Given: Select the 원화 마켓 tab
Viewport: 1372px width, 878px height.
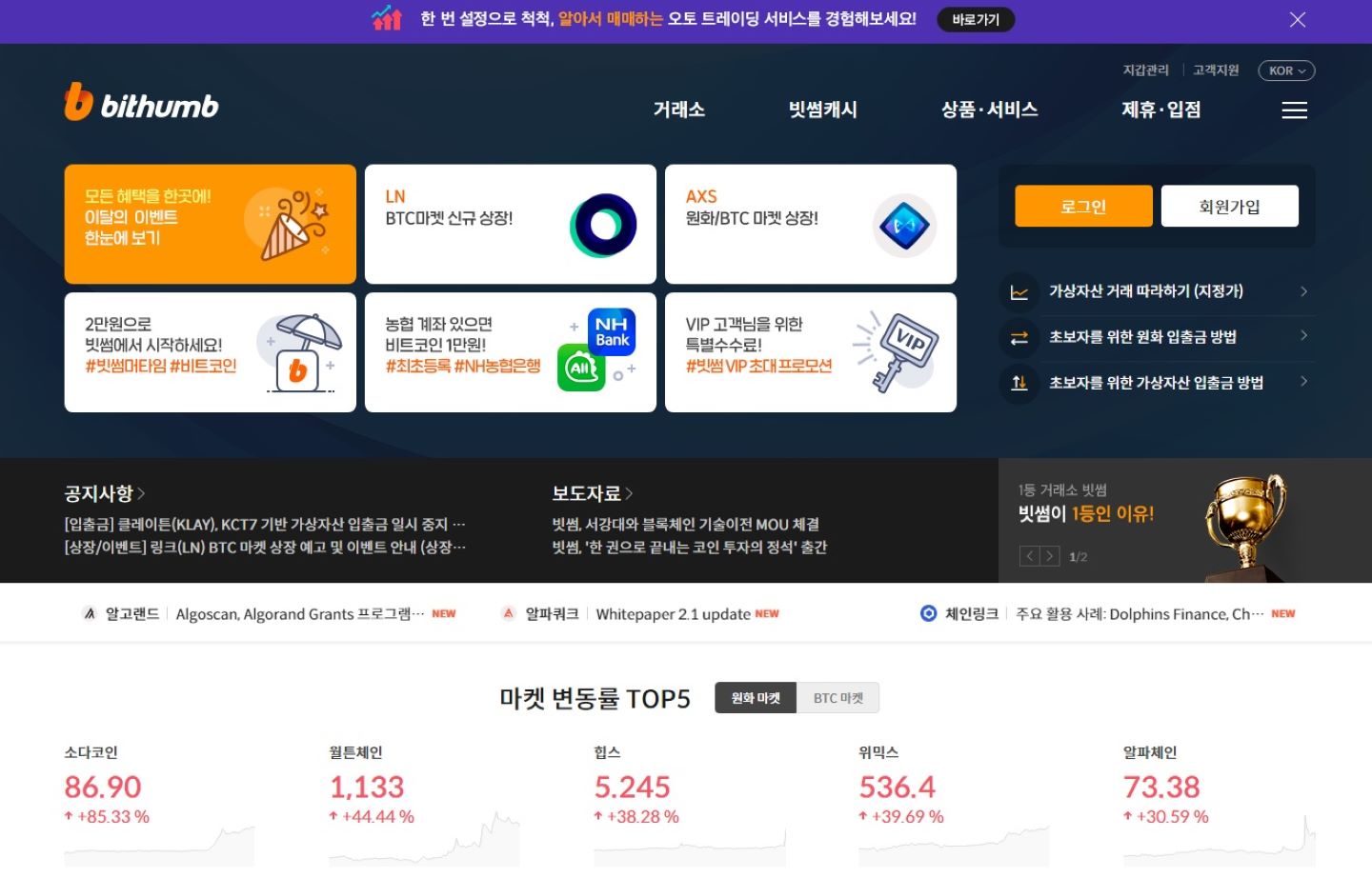Looking at the screenshot, I should (x=755, y=697).
